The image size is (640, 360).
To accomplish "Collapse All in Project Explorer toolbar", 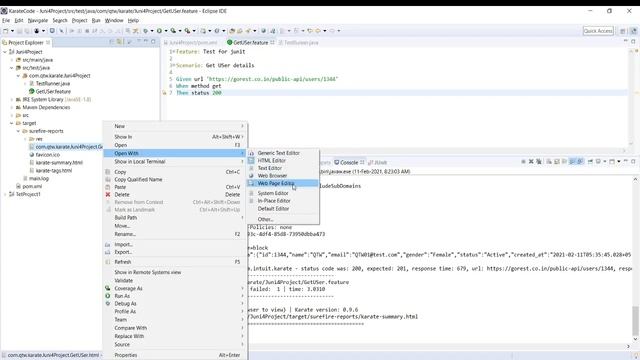I will click(x=111, y=42).
